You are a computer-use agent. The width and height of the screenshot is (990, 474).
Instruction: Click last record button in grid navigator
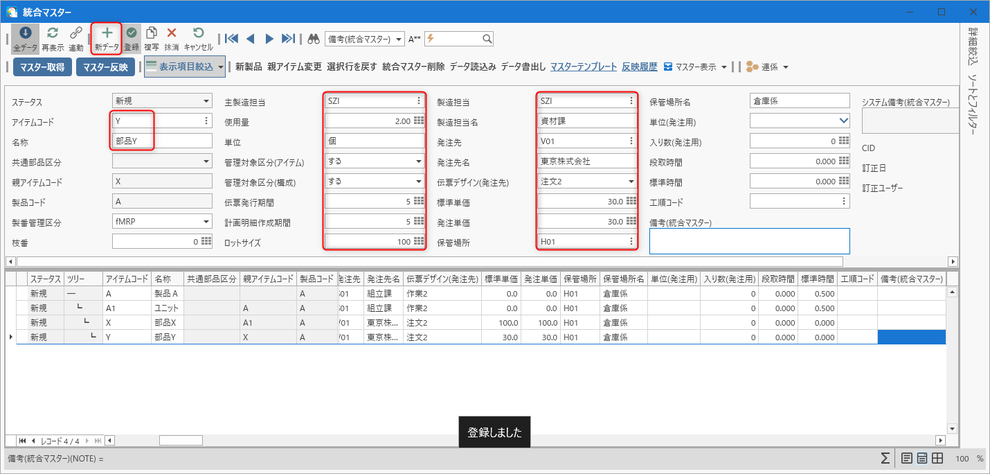(x=97, y=440)
